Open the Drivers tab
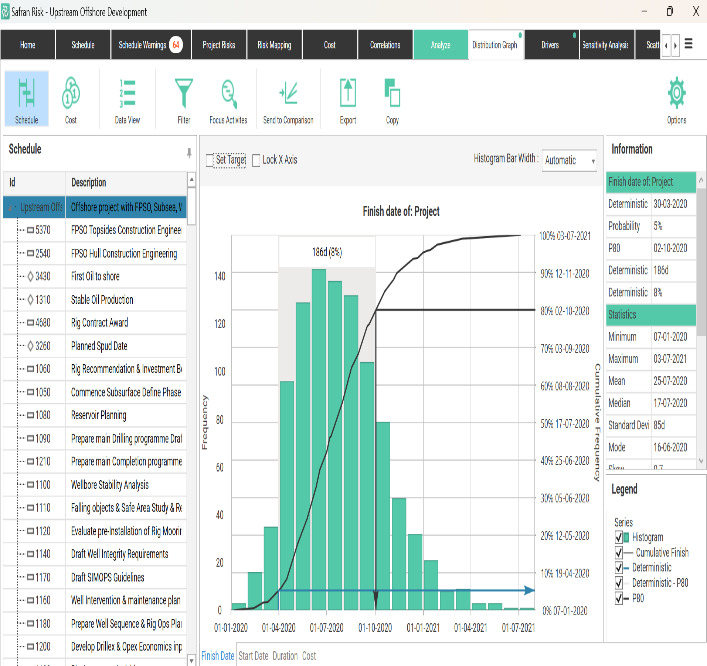 [551, 45]
